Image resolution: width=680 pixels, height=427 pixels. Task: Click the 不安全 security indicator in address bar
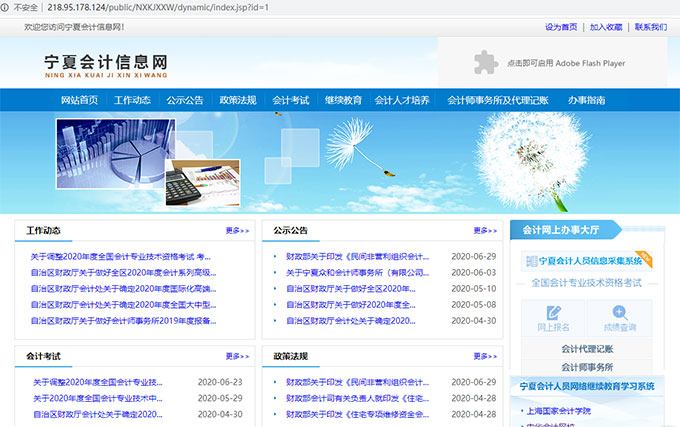[x=19, y=7]
